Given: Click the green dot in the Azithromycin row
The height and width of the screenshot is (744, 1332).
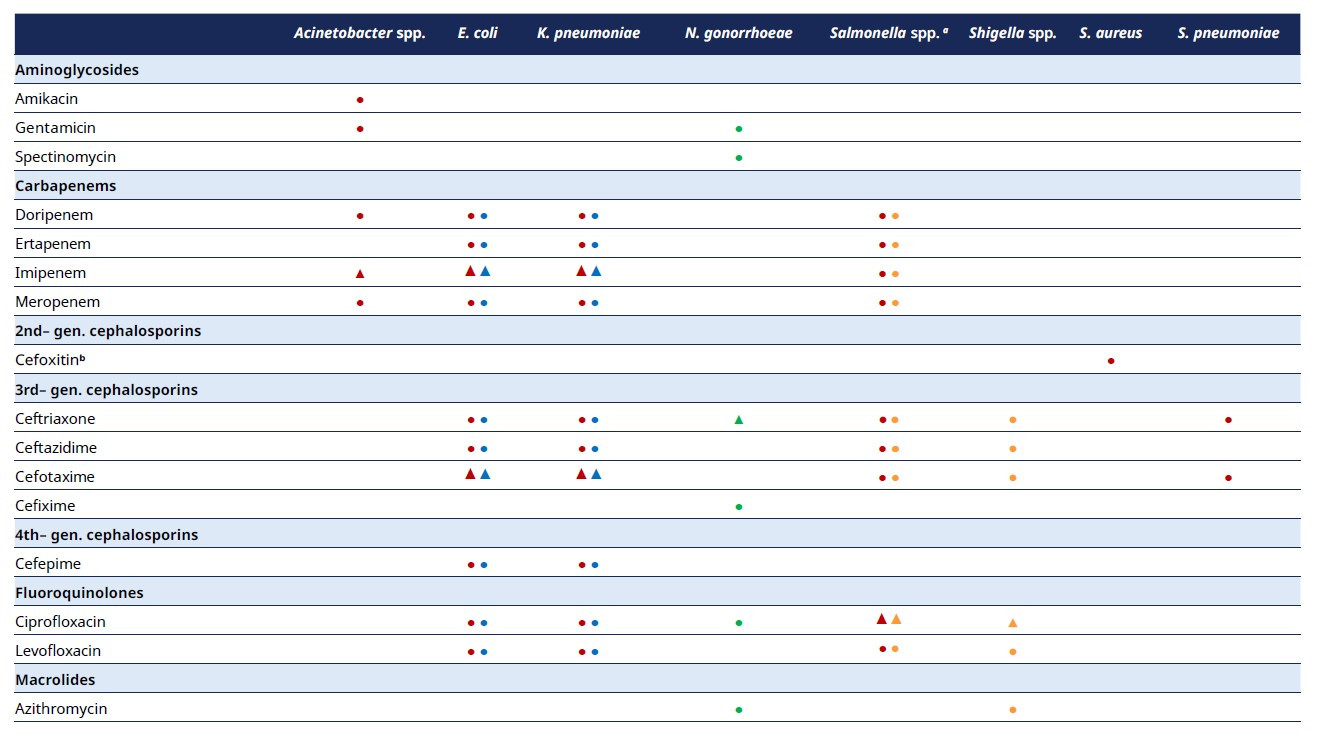Looking at the screenshot, I should click(739, 710).
